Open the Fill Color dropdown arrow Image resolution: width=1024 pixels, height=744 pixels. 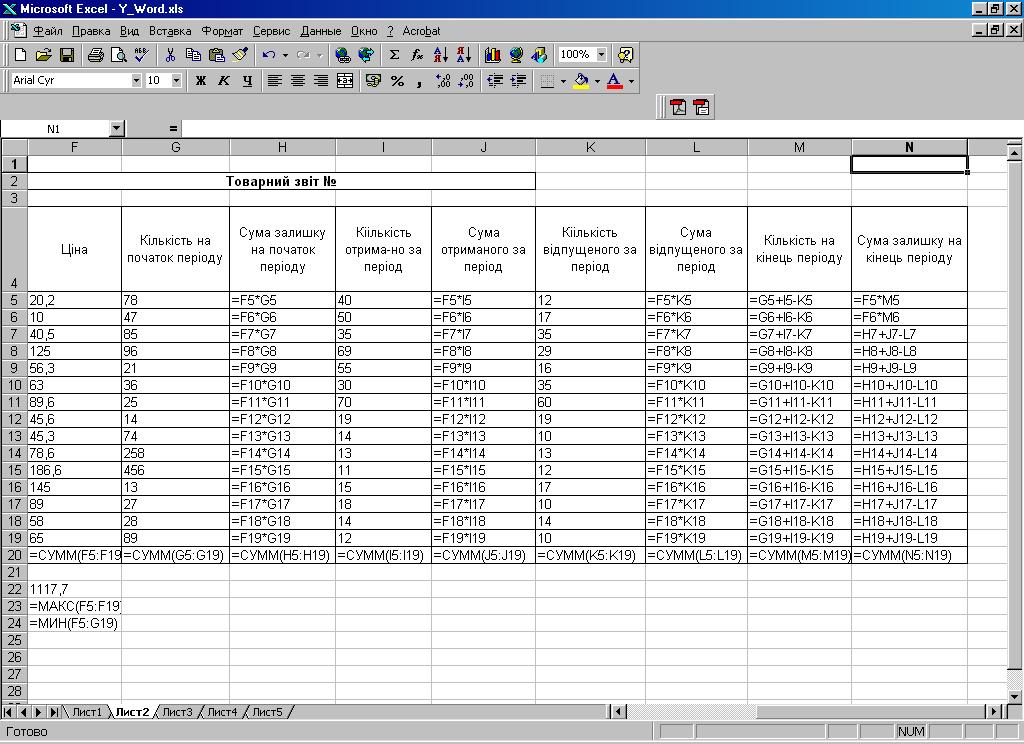click(597, 81)
